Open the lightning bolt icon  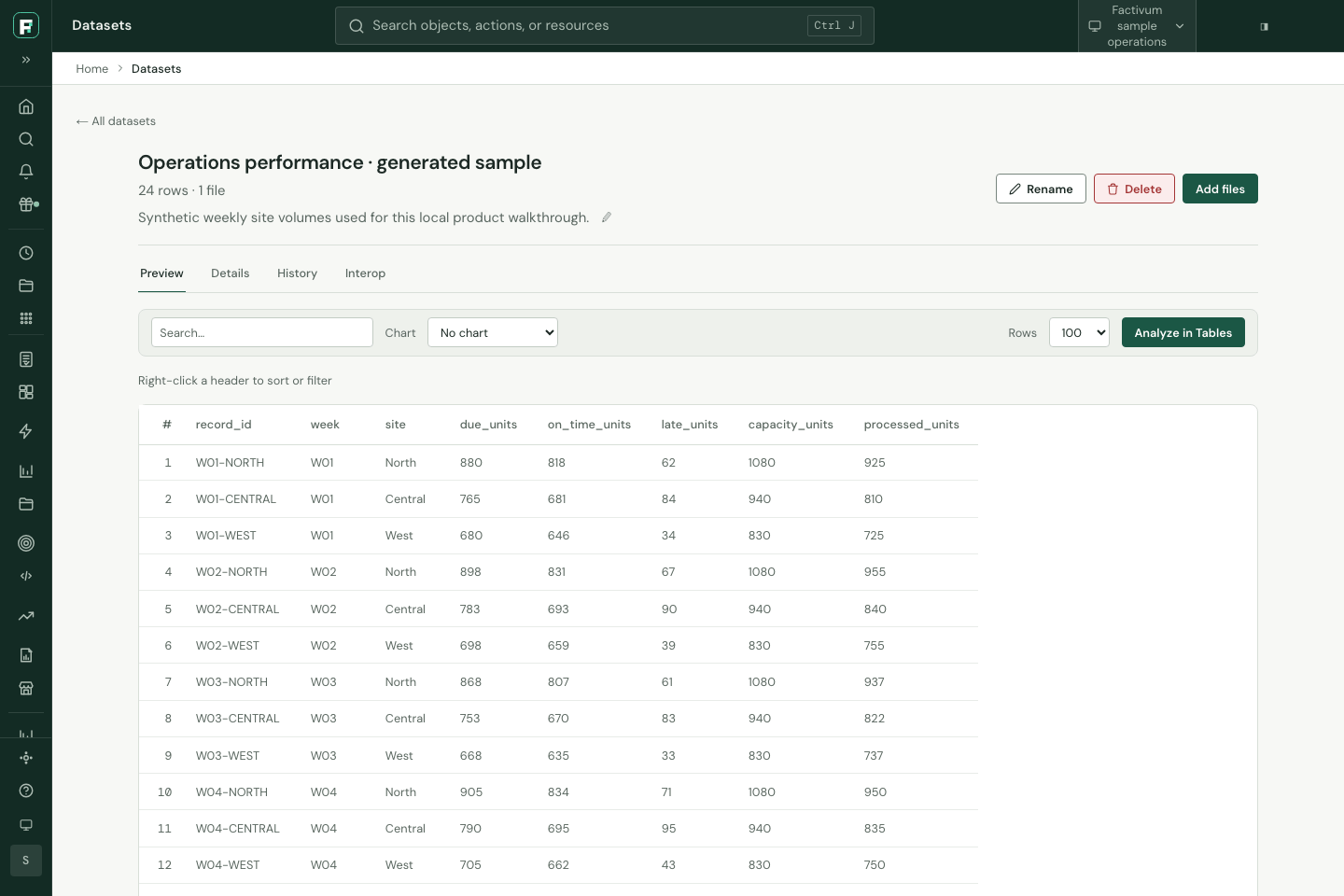pos(26,431)
